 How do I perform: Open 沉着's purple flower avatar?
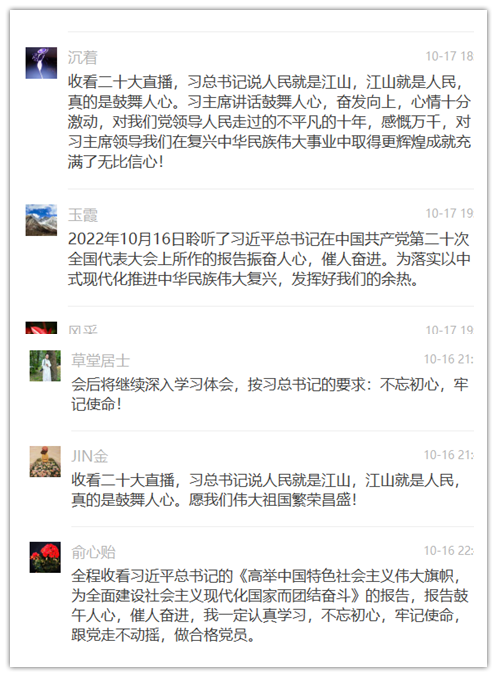click(41, 63)
